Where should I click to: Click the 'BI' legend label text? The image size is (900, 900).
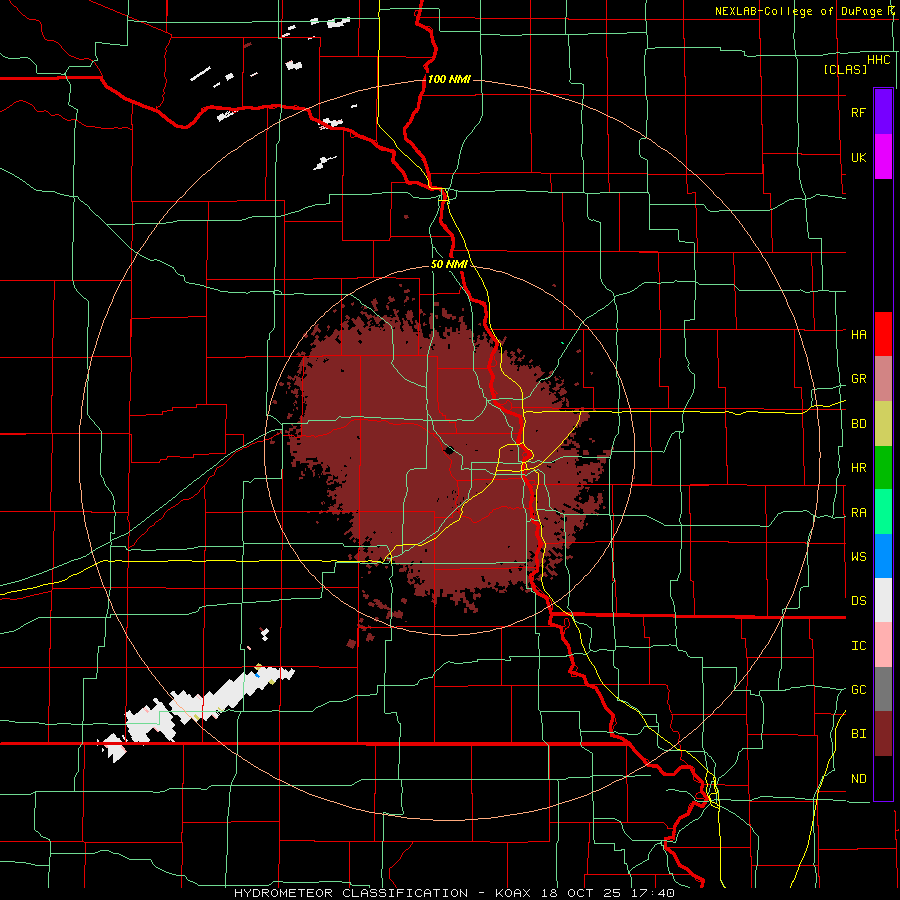point(858,734)
